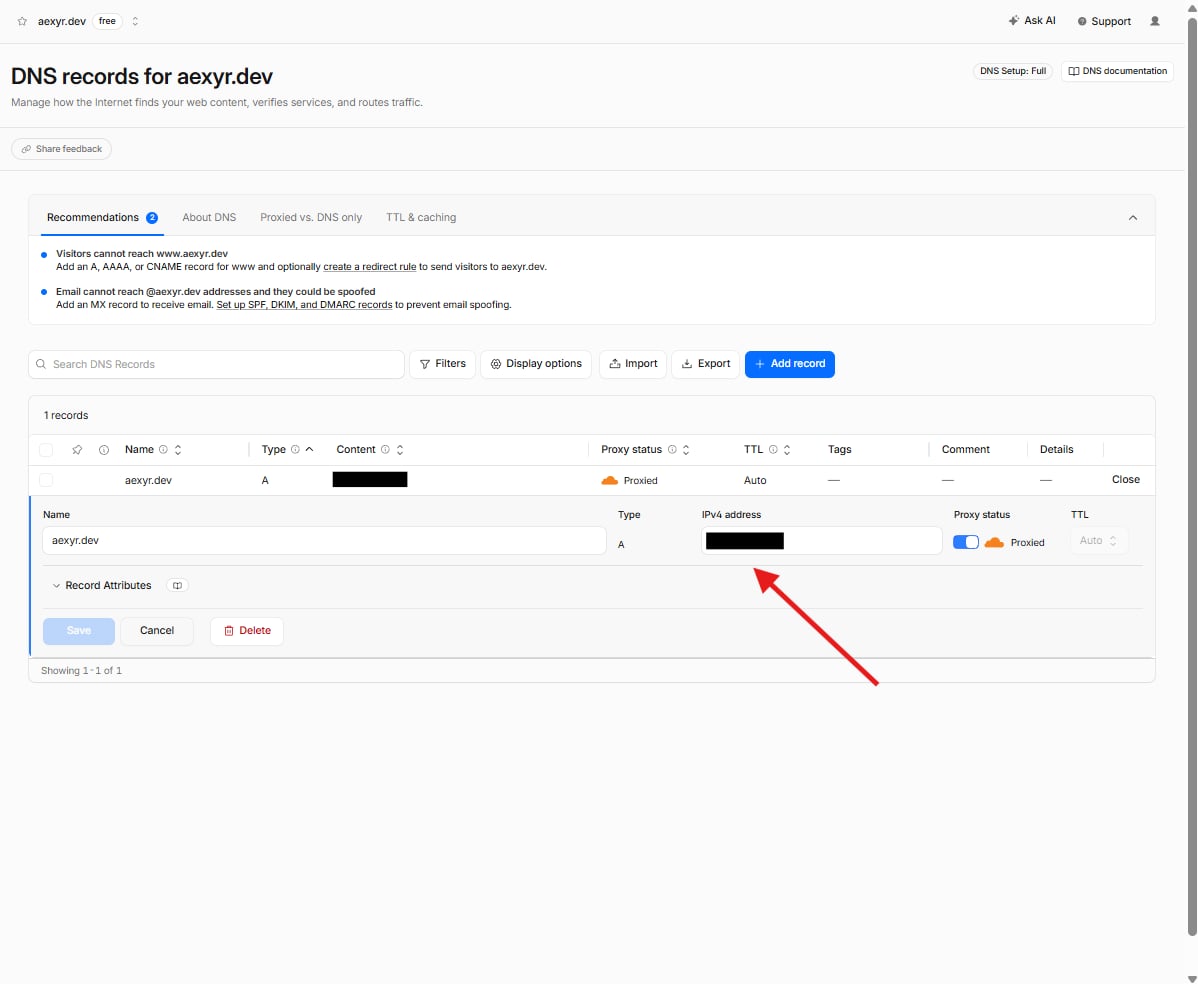Open Ask AI assistant
Image resolution: width=1198 pixels, height=984 pixels.
pyautogui.click(x=1031, y=21)
